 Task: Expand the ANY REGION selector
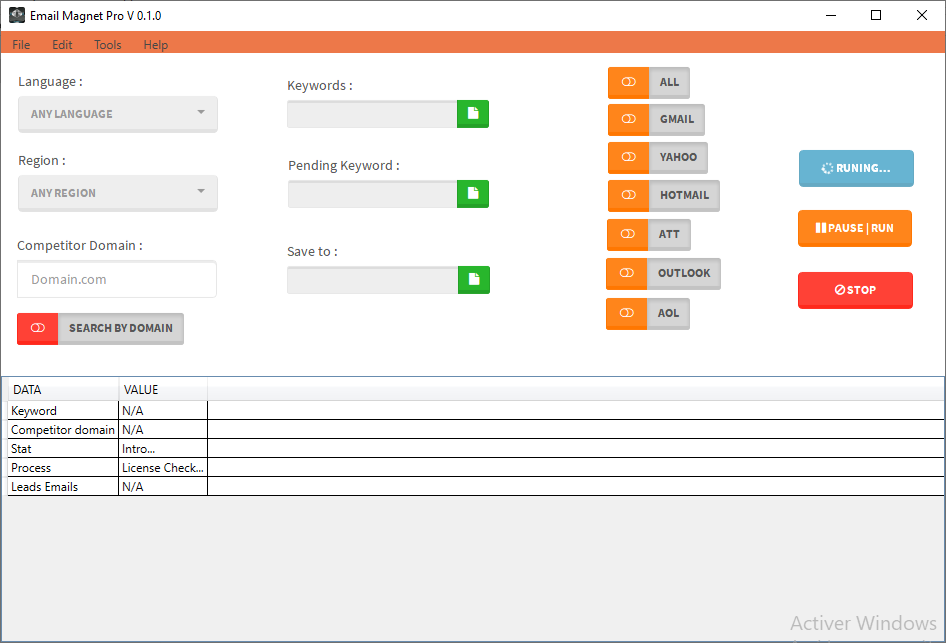point(117,190)
